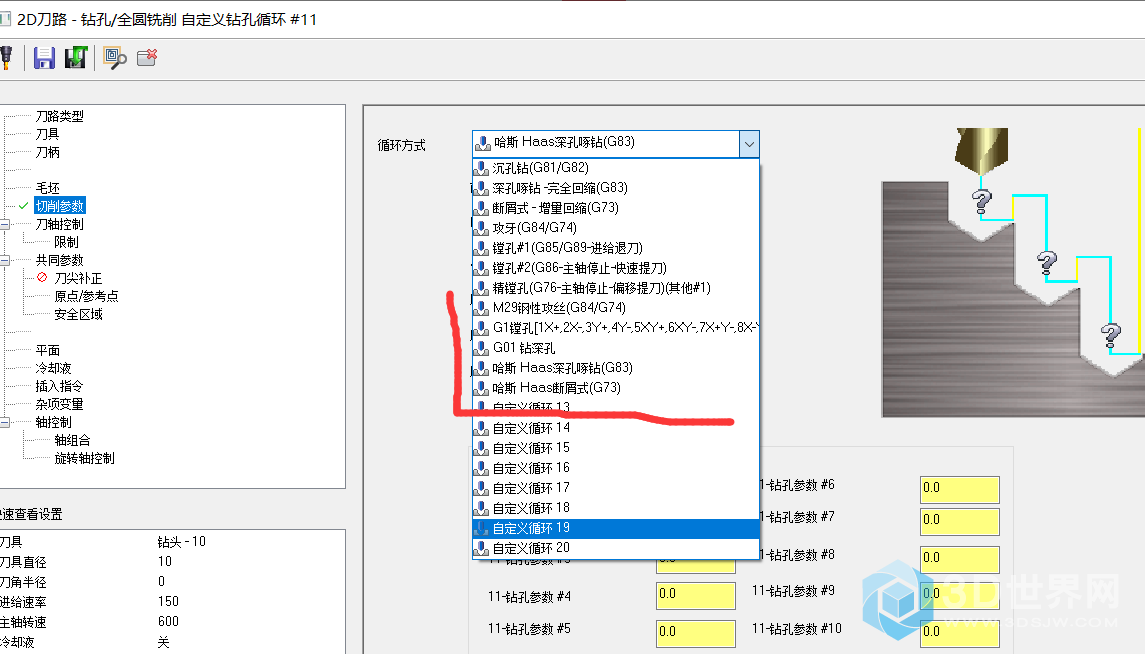This screenshot has width=1145, height=654.
Task: Select 沉孔钻(G81/G82) from the list
Action: pos(616,168)
